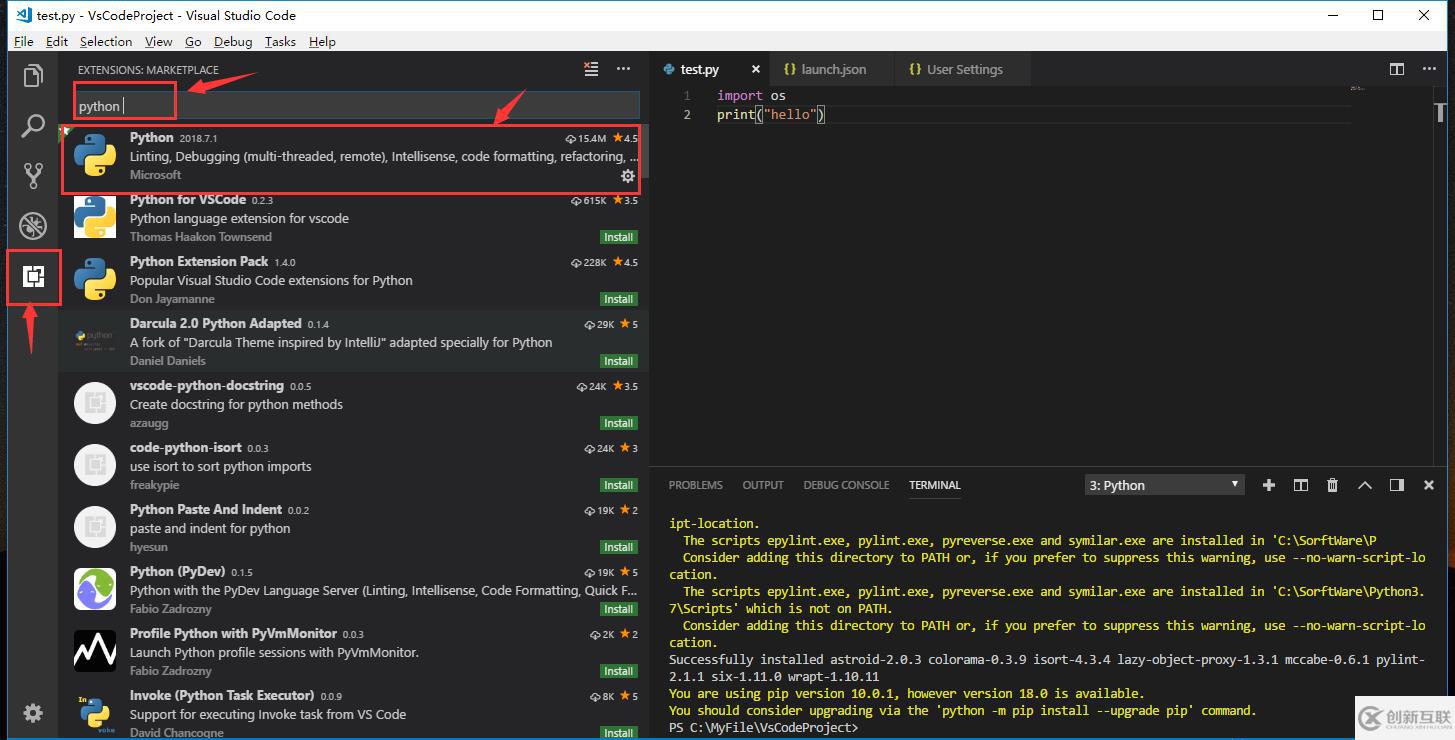Move the panel to the right
The image size is (1455, 740).
point(1397,485)
